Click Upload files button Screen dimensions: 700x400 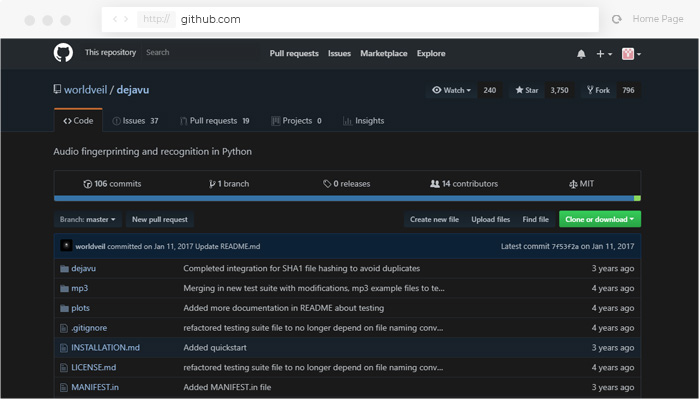tap(491, 220)
